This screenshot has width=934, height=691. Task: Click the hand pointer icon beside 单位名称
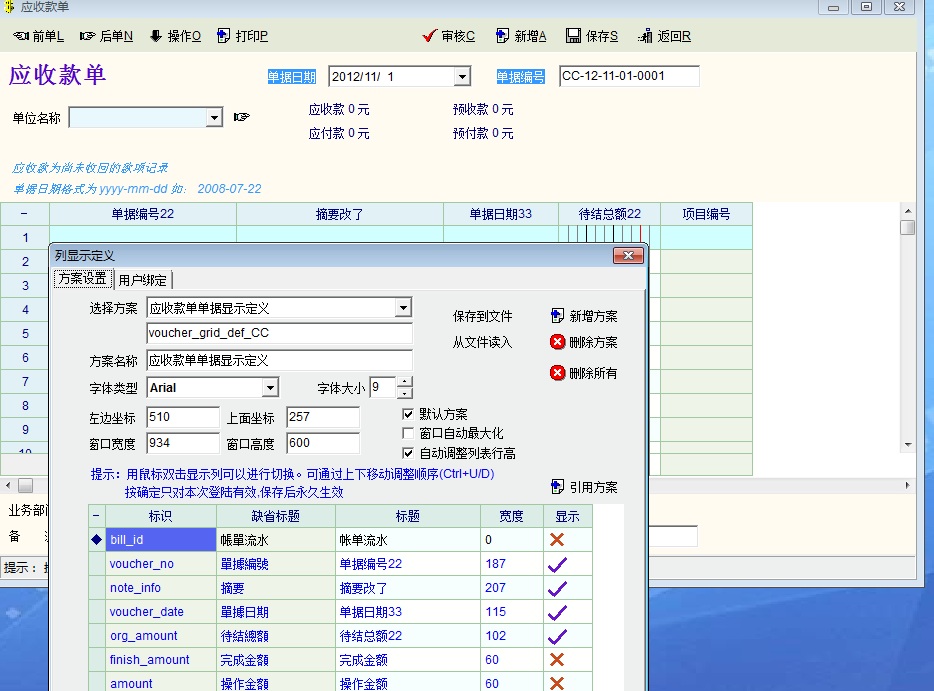point(241,117)
